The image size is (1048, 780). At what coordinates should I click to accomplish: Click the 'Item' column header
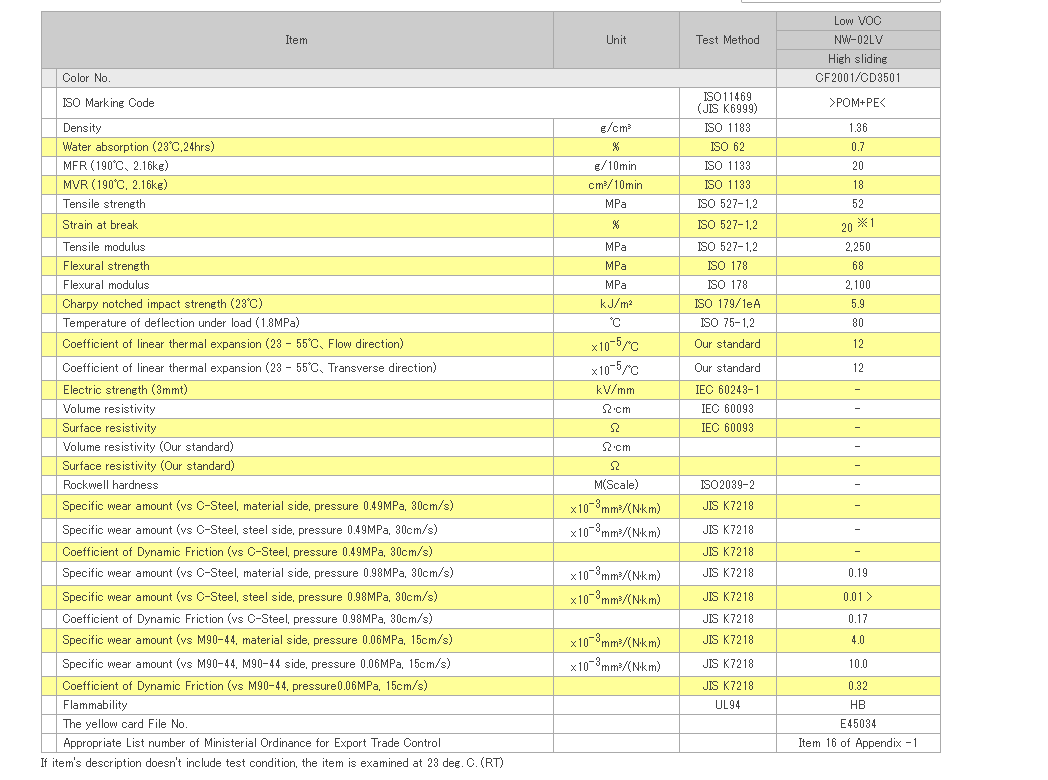(x=297, y=40)
